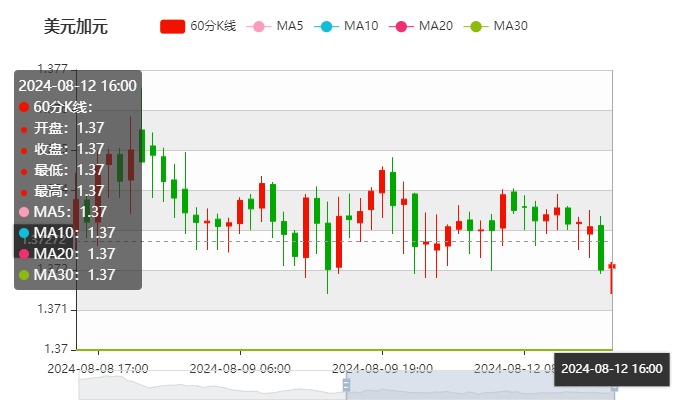Click the 1.37 y-axis bottom label
The height and width of the screenshot is (408, 675).
pos(56,349)
